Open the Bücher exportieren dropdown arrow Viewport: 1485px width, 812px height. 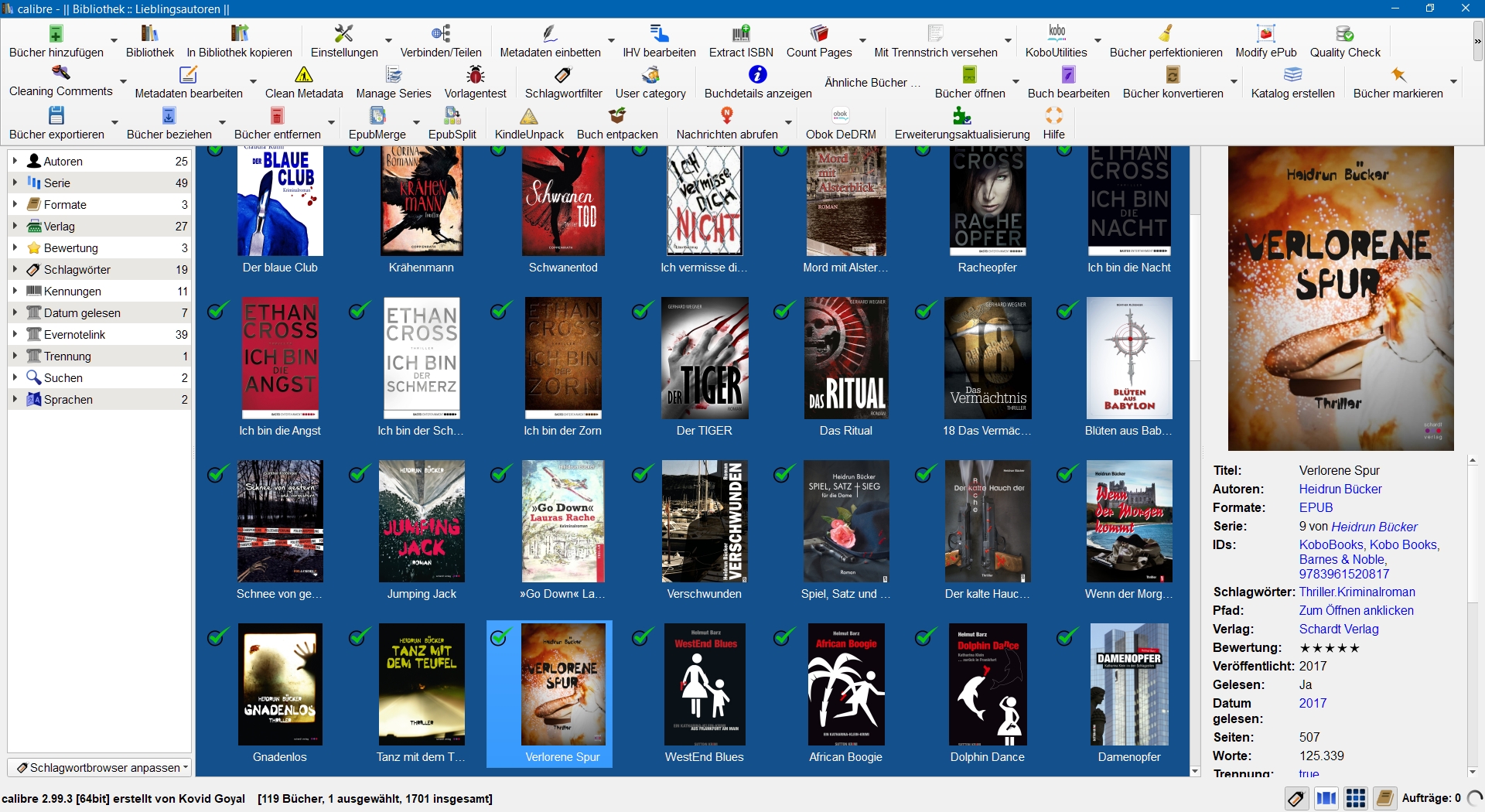tap(115, 123)
